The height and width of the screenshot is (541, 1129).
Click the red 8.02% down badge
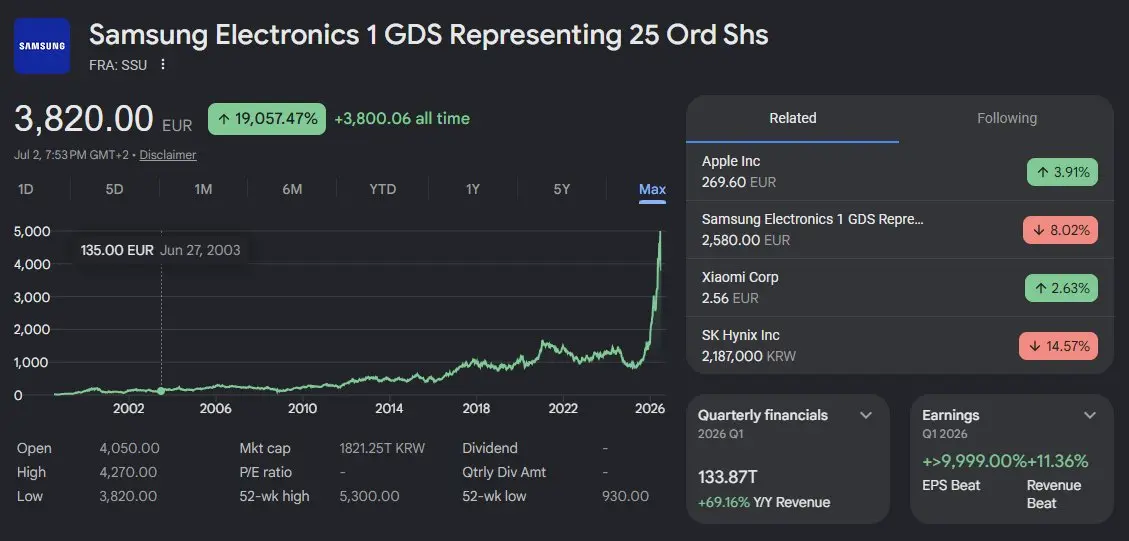pyautogui.click(x=1060, y=231)
